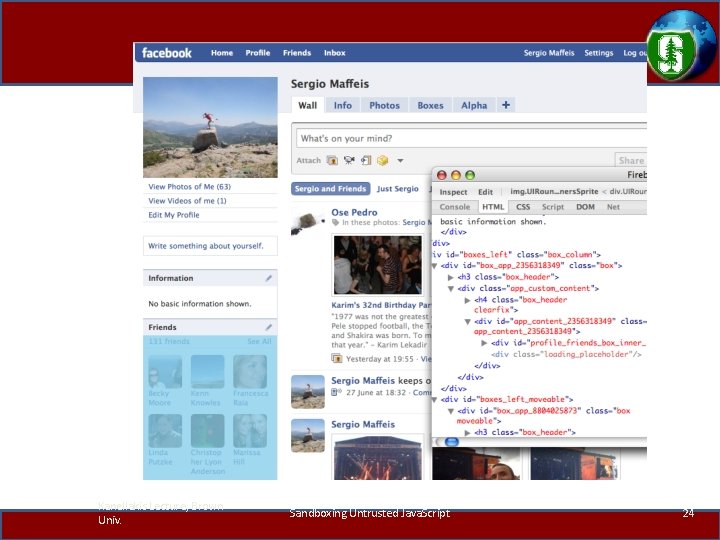The image size is (720, 540).
Task: Open View Videos of me (1)
Action: click(187, 201)
